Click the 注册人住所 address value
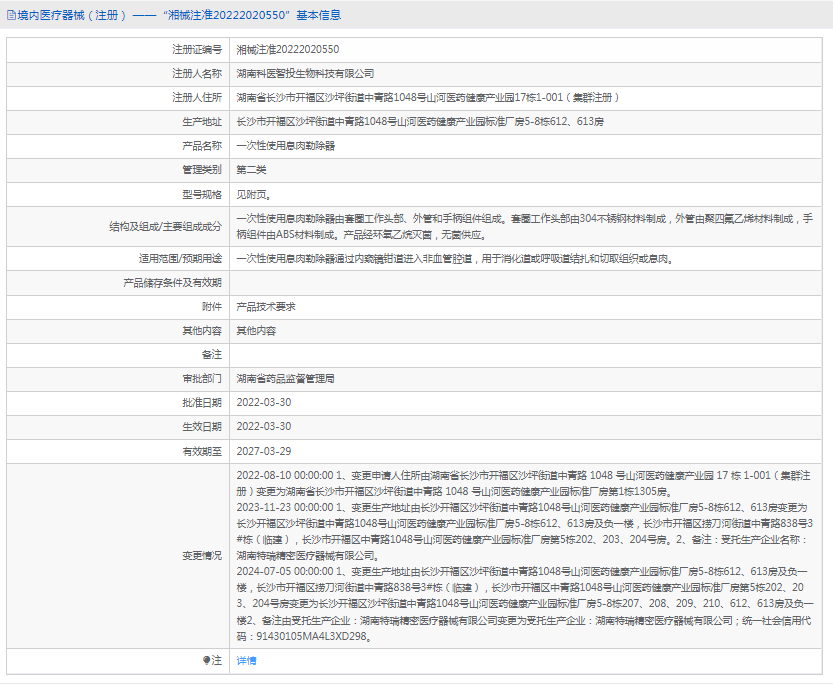The height and width of the screenshot is (684, 833). pyautogui.click(x=428, y=98)
